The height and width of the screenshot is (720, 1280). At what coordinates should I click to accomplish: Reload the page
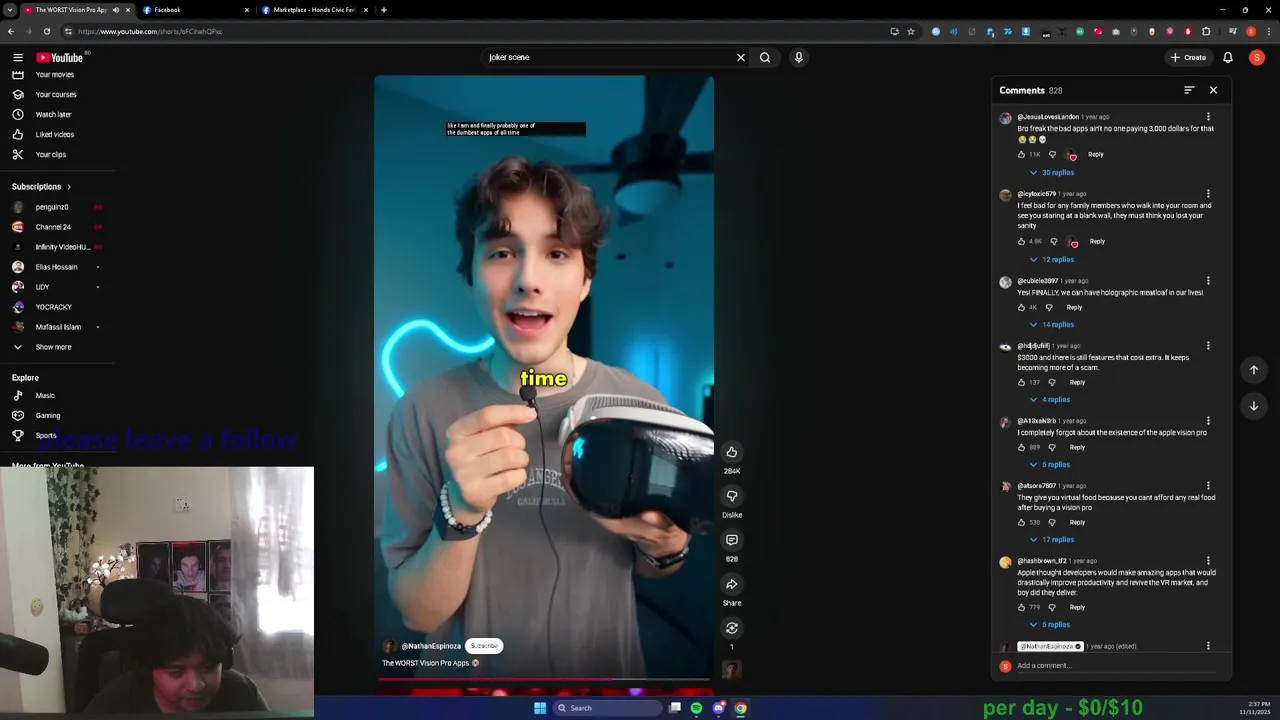pyautogui.click(x=46, y=31)
